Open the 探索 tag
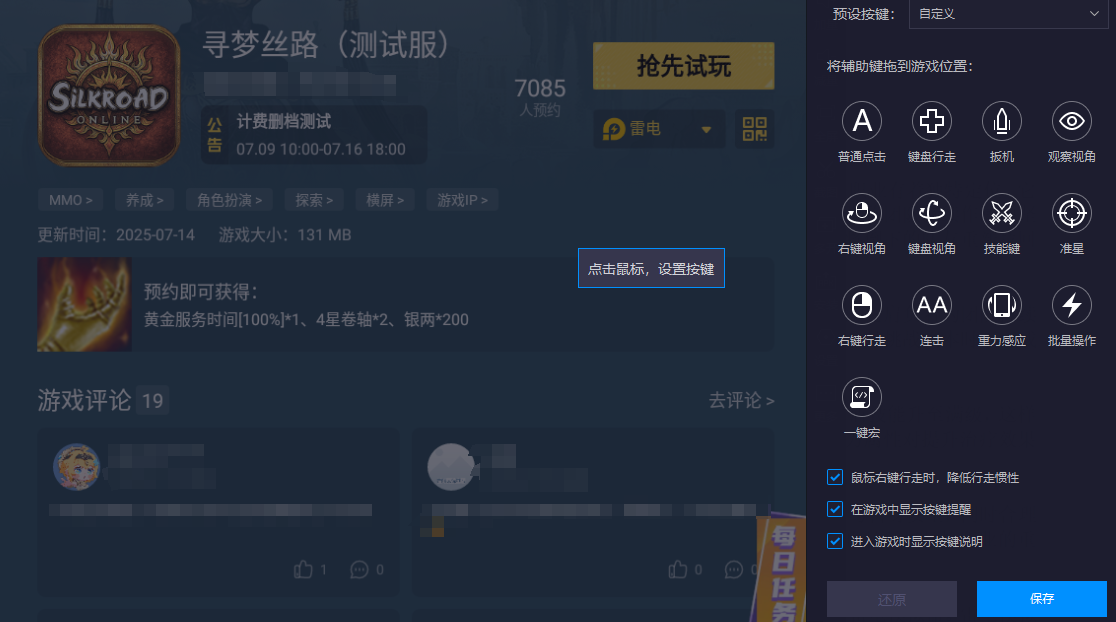This screenshot has height=622, width=1116. [314, 200]
